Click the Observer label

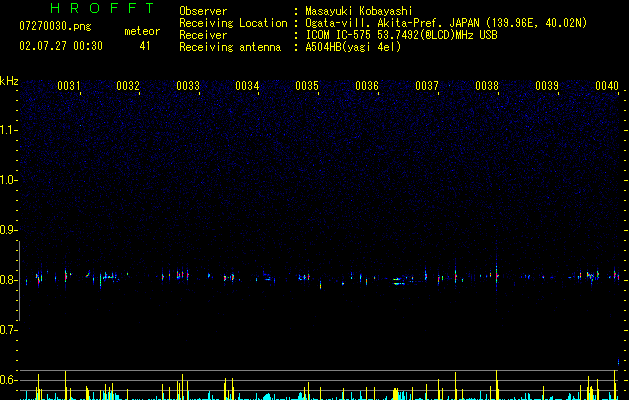[x=203, y=11]
